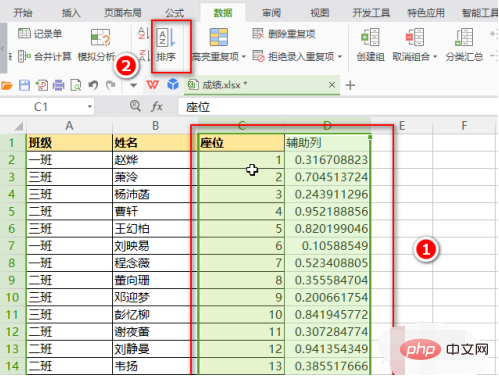Add a new document tab with plus

[350, 85]
